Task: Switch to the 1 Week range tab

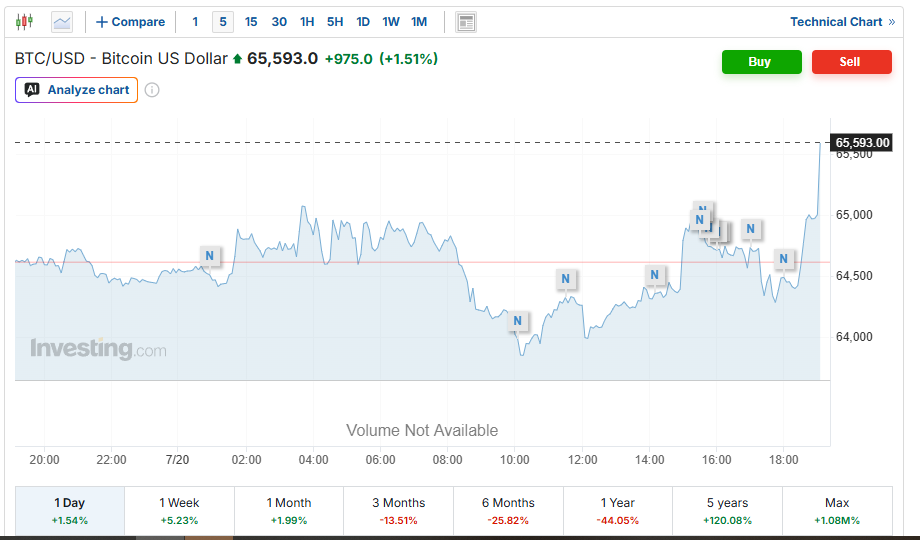Action: click(x=179, y=511)
